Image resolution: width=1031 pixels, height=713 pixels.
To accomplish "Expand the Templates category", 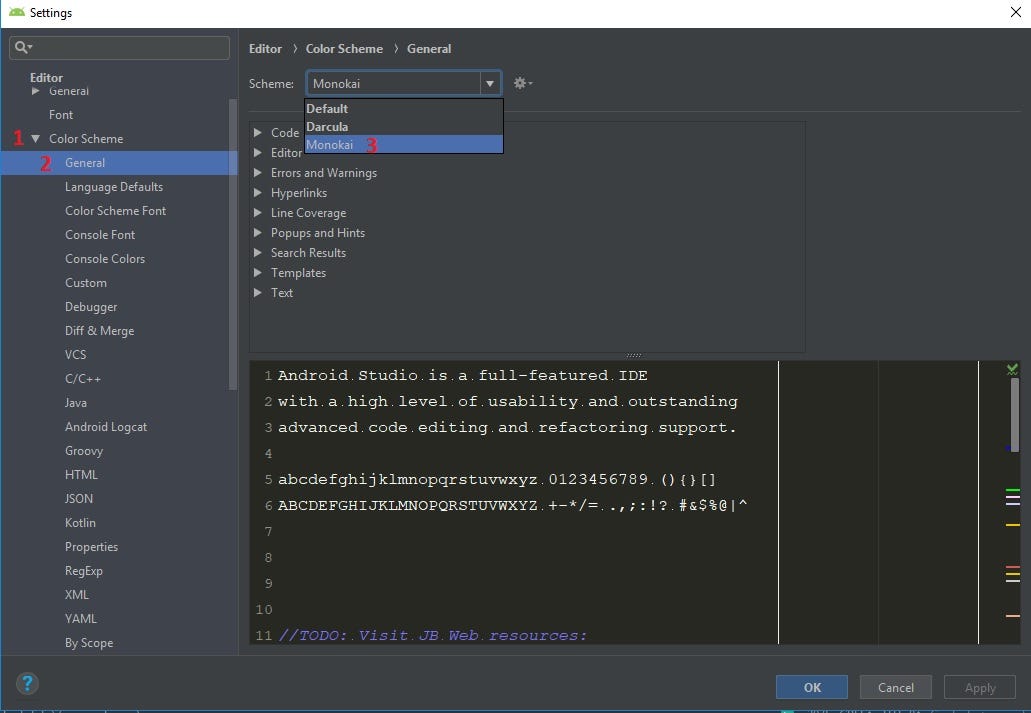I will (258, 272).
